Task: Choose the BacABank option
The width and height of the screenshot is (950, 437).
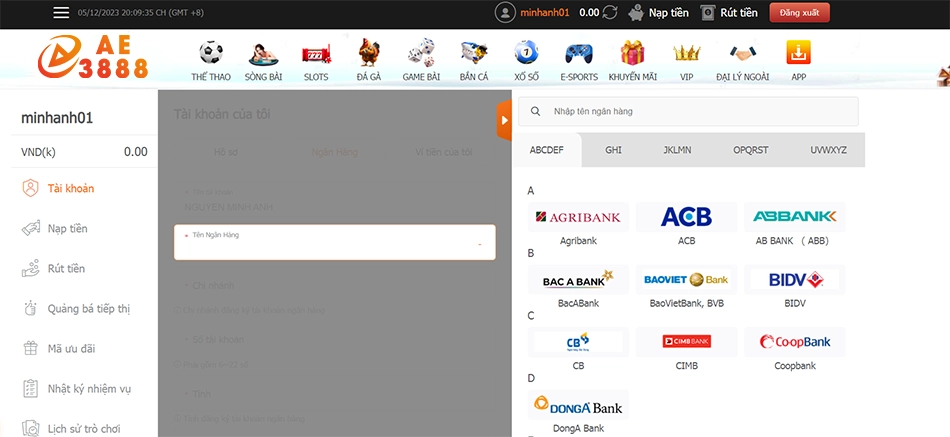Action: click(578, 287)
